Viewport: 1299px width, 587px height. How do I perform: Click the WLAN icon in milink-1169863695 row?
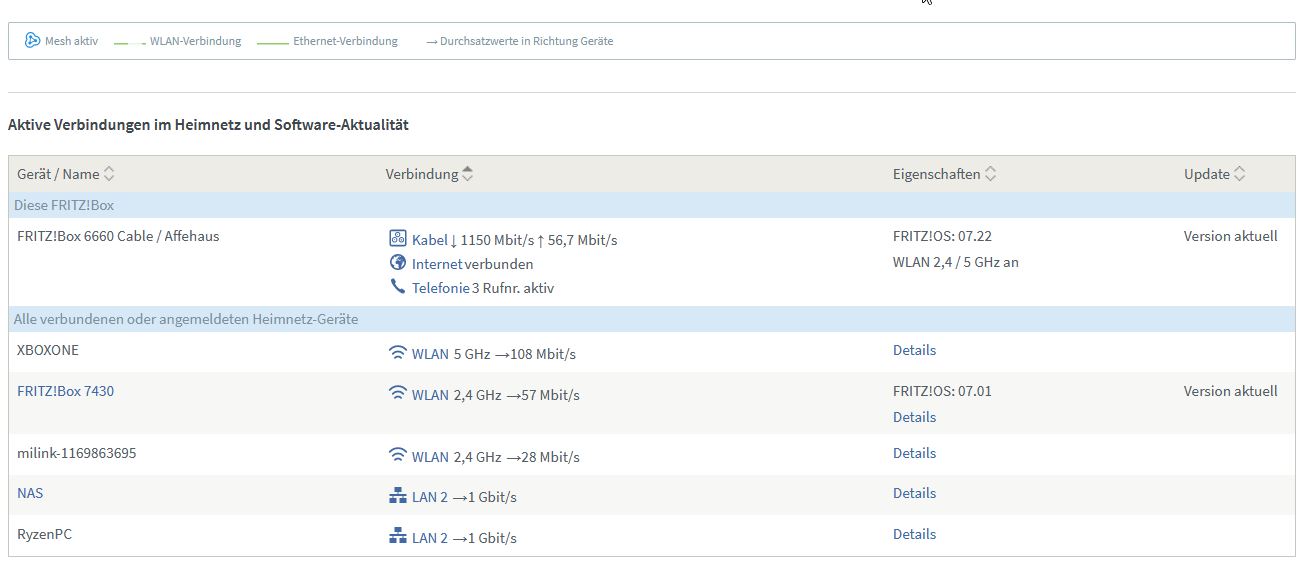coord(398,456)
